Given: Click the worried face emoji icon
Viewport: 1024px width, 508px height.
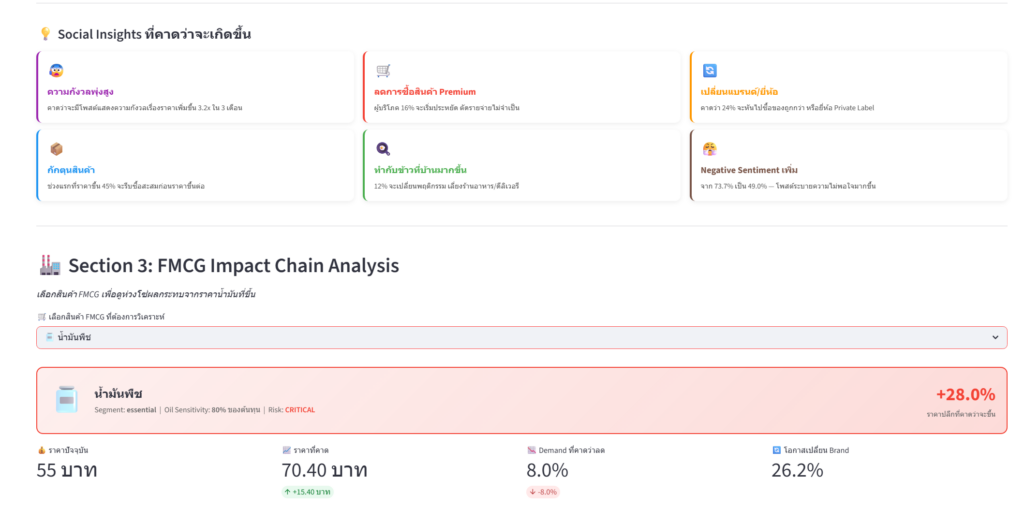Looking at the screenshot, I should coord(56,70).
